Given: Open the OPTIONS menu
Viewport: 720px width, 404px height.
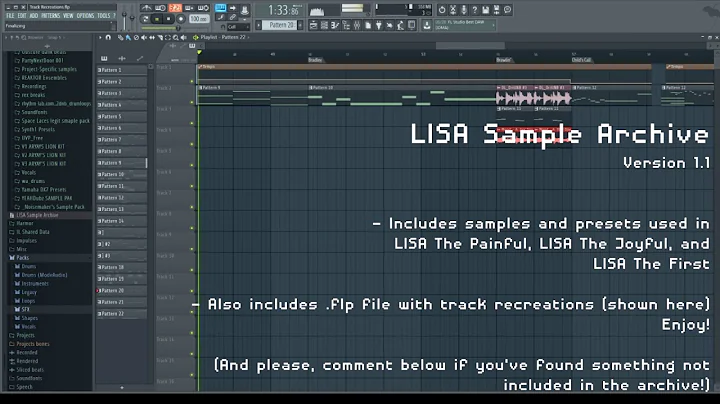Looking at the screenshot, I should 85,16.
